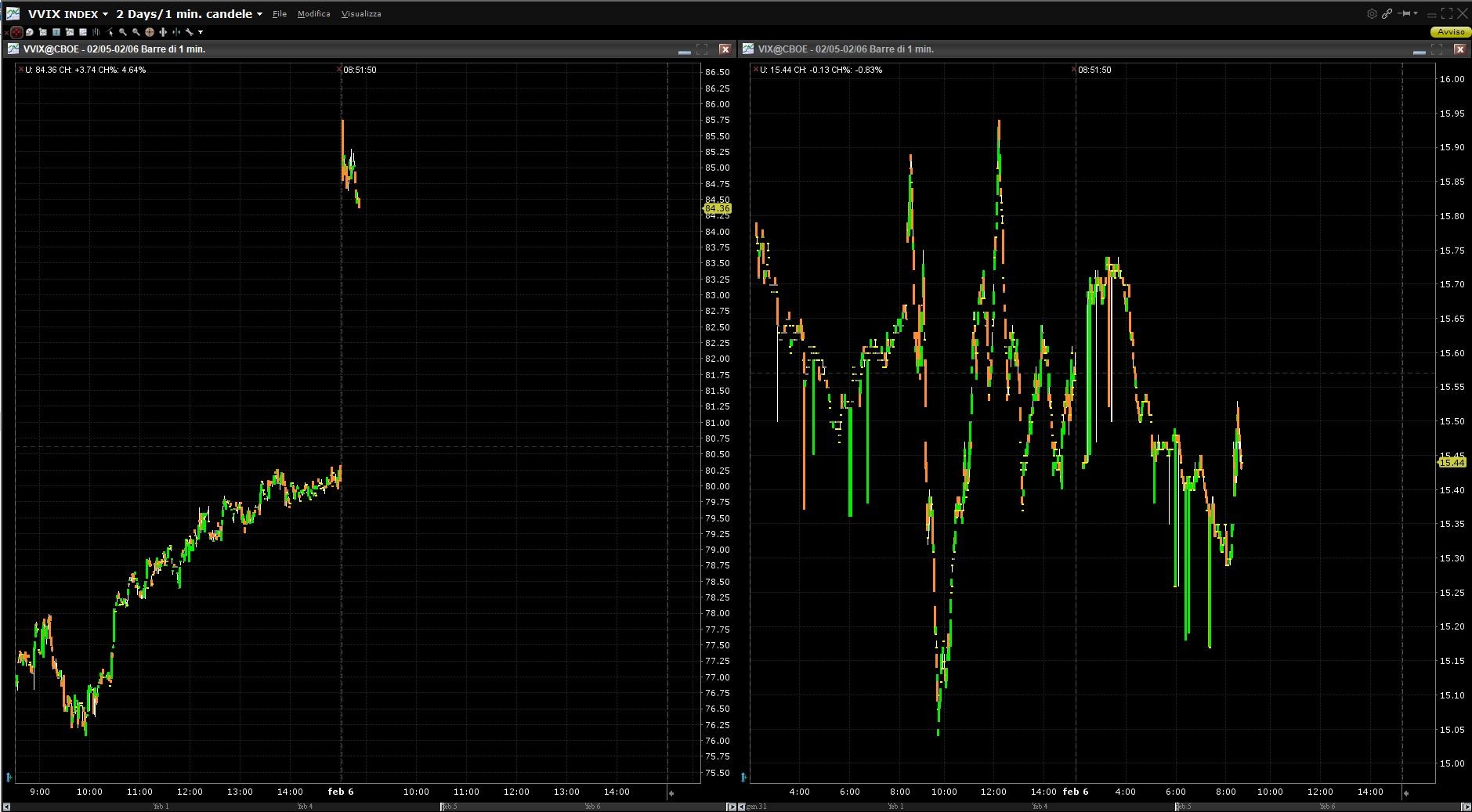Screen dimensions: 1472x812
Task: Click the toolbar icon right after the clock
Action: tap(43, 32)
